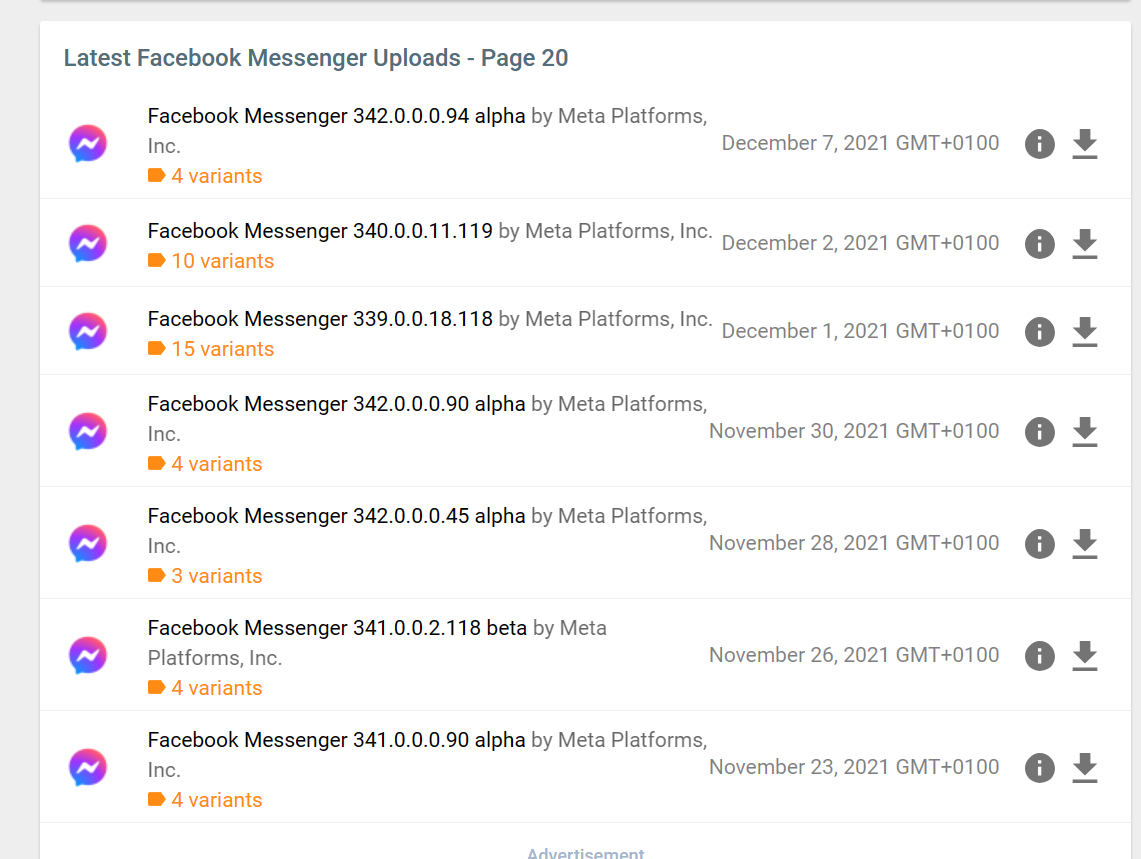Click Meta Platforms, Inc. beside 339.0.0.18.118
This screenshot has height=859, width=1141.
click(619, 319)
